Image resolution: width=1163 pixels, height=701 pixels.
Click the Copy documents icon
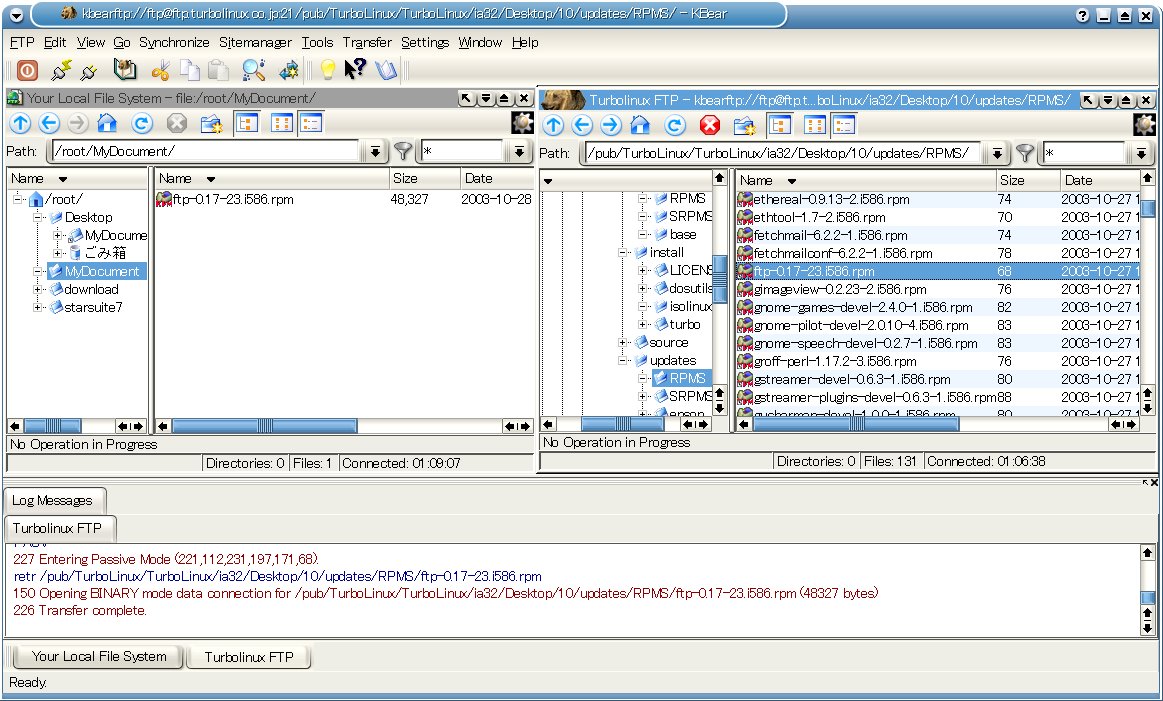190,70
